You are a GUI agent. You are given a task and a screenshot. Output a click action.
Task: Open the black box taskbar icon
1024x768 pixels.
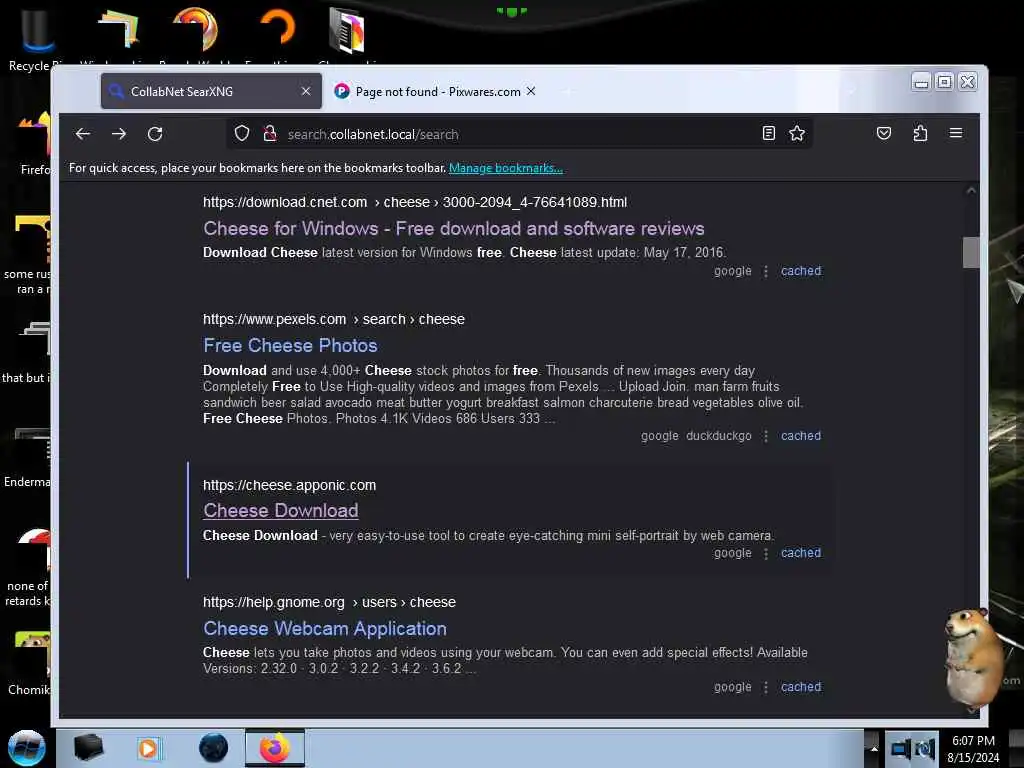pos(88,748)
